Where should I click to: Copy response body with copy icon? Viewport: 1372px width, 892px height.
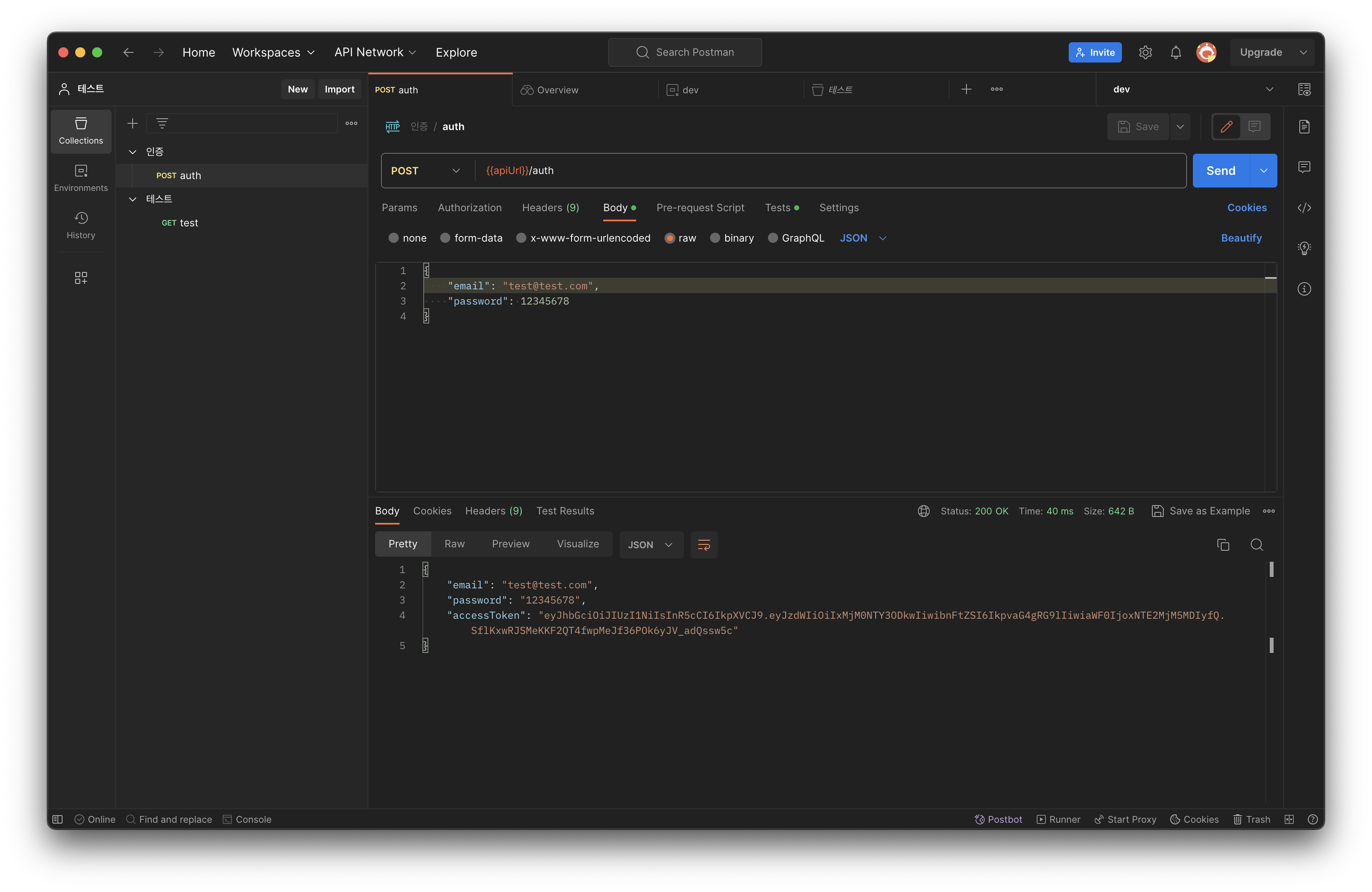pos(1223,544)
